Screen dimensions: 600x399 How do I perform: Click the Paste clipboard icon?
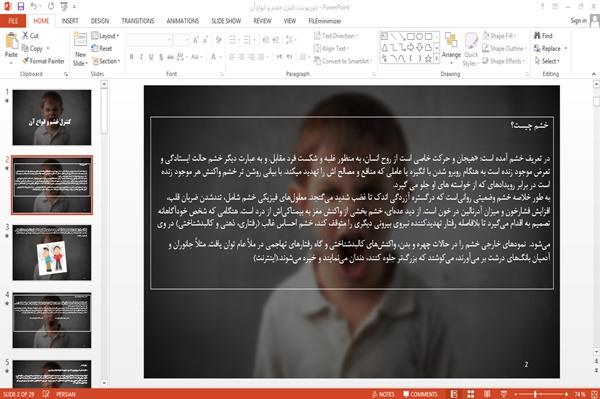click(11, 41)
